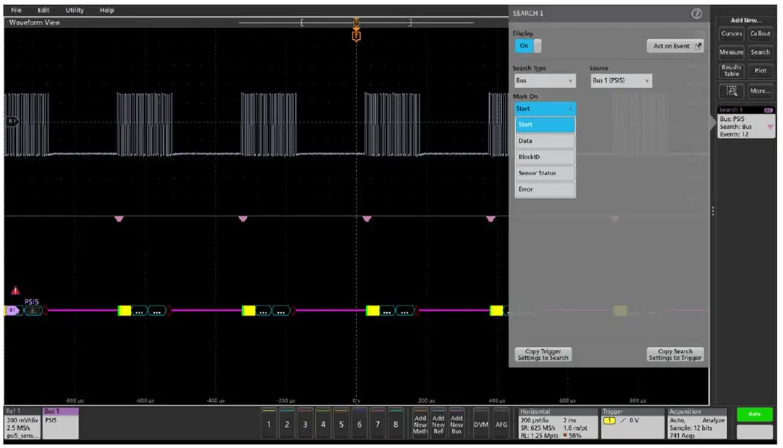Add a new Callout

(760, 34)
